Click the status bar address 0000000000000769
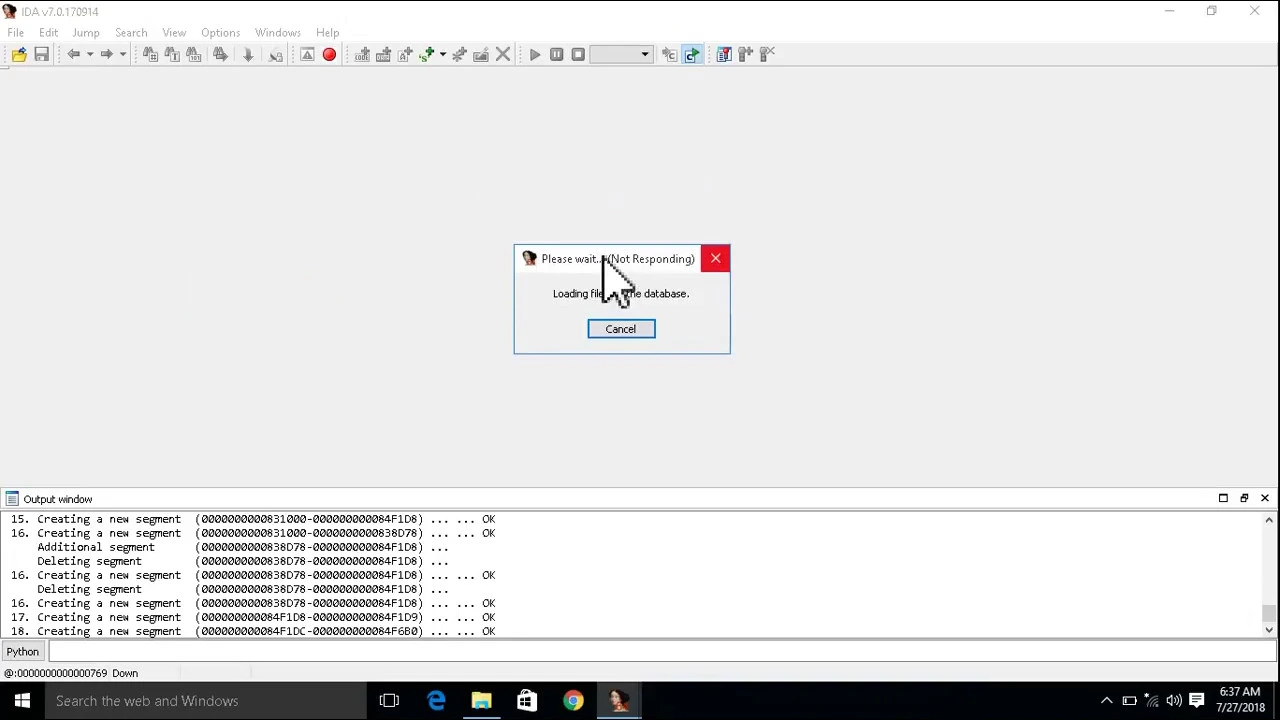1280x720 pixels. click(x=59, y=673)
